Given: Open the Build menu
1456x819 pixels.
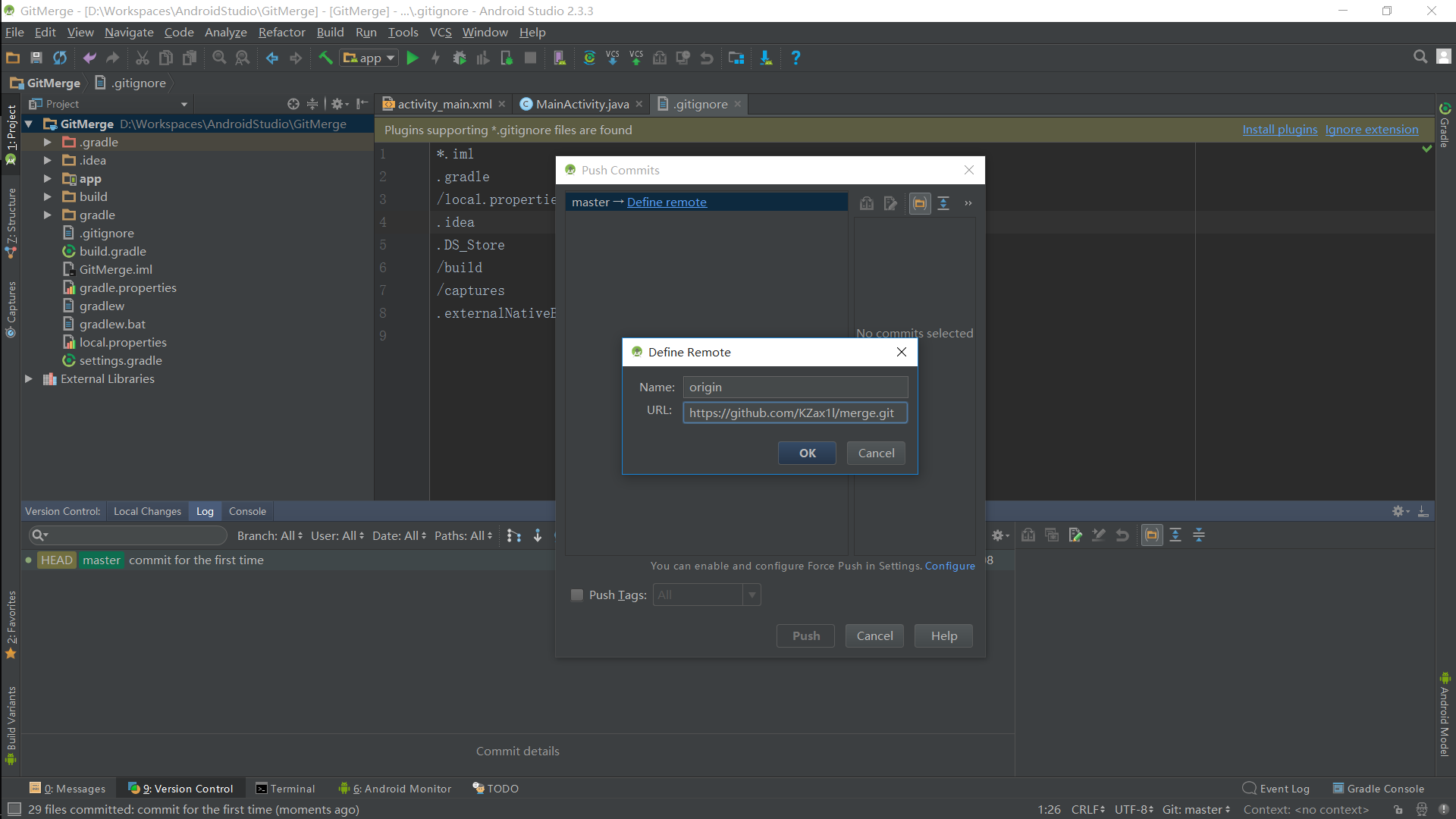Looking at the screenshot, I should (330, 32).
